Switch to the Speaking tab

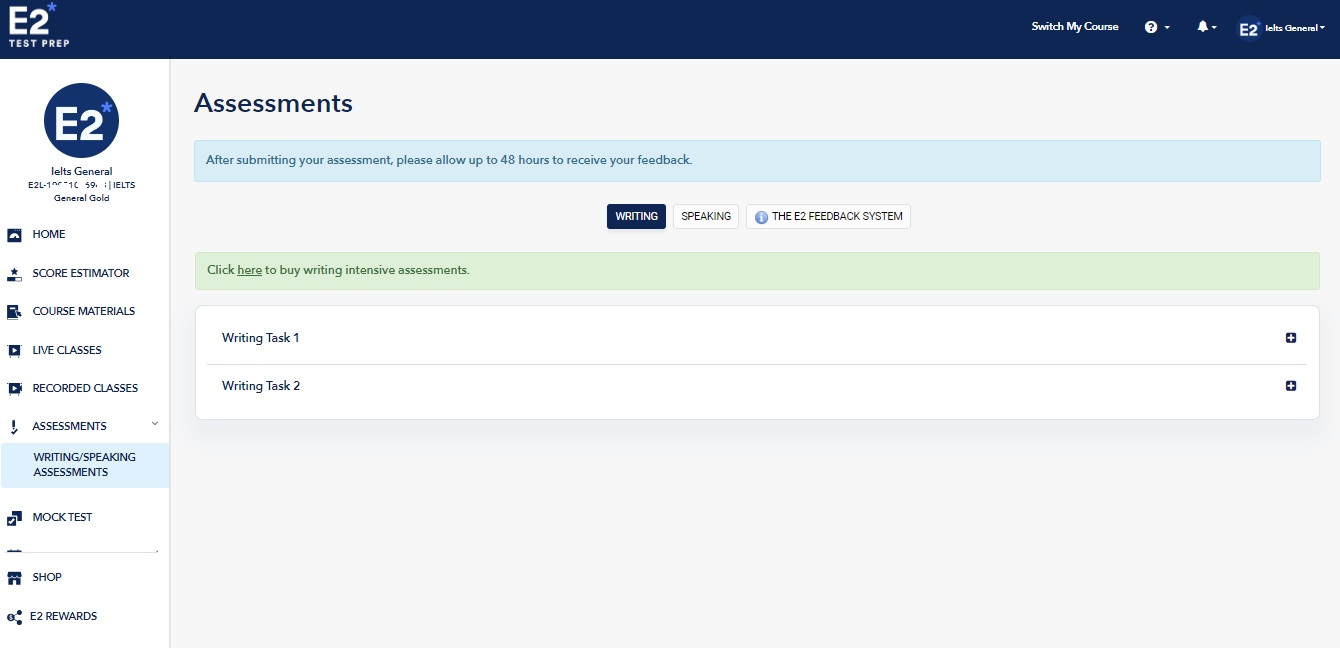[706, 217]
